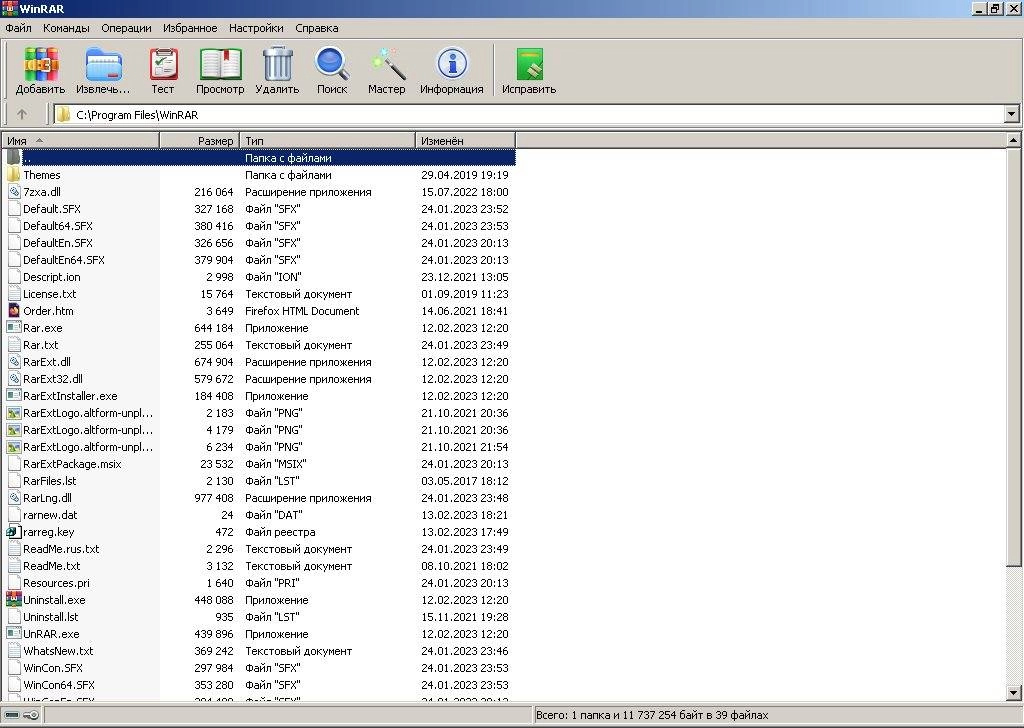This screenshot has width=1024, height=728.
Task: Click the parent folder '..' icon
Action: pyautogui.click(x=14, y=158)
